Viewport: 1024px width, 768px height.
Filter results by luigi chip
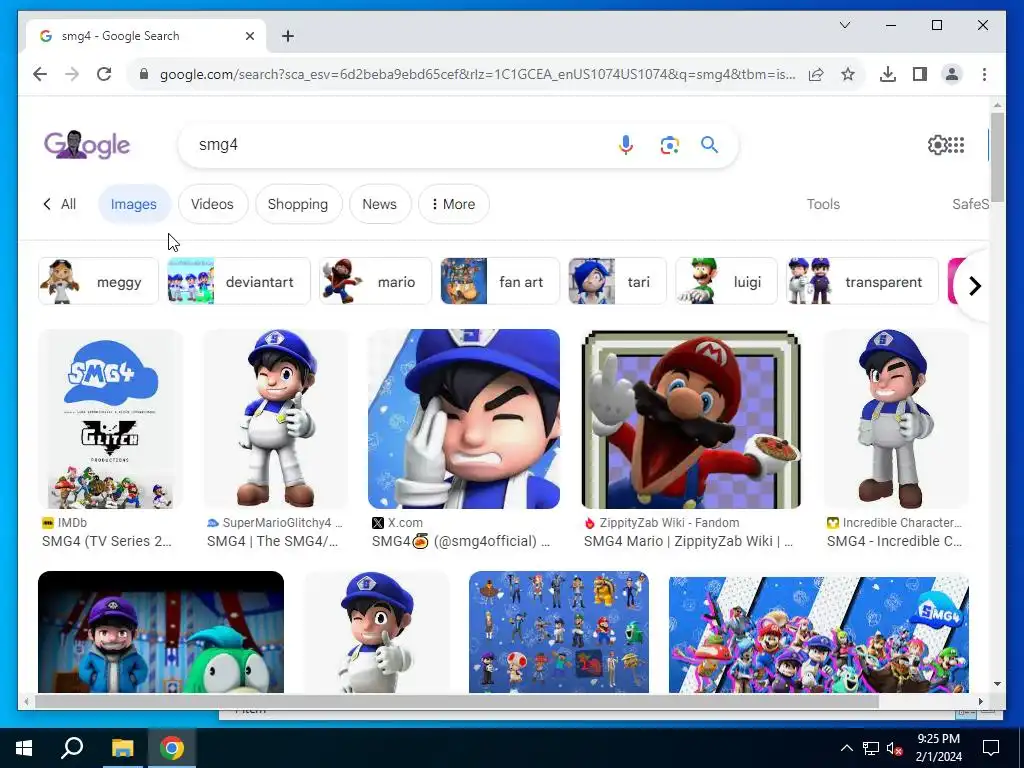coord(726,281)
